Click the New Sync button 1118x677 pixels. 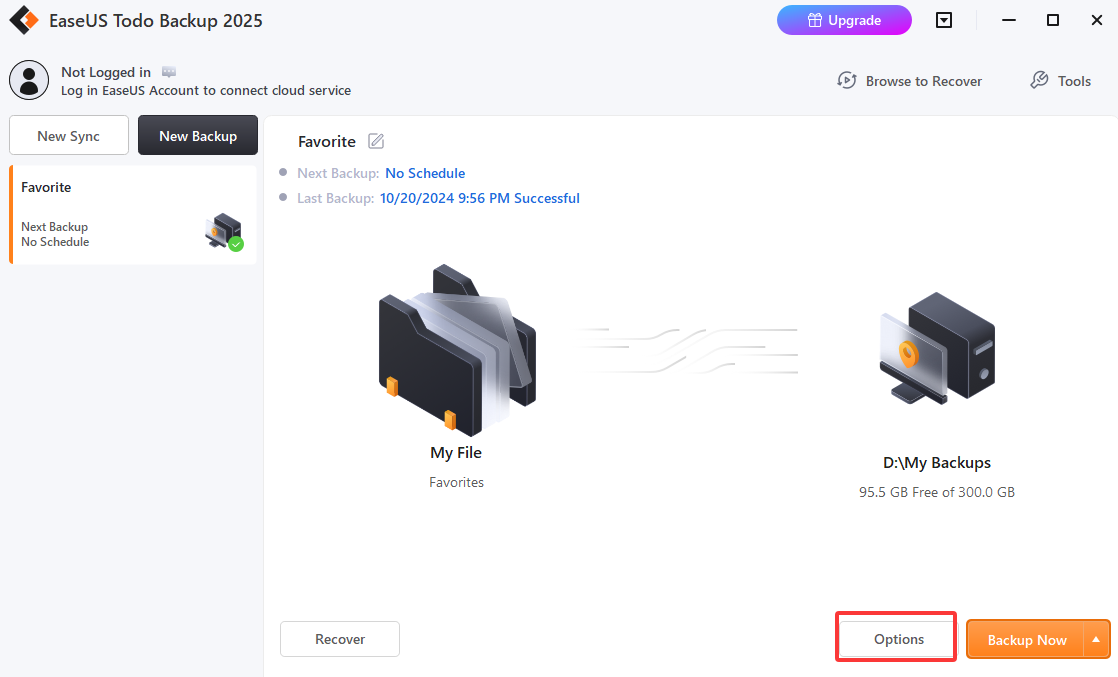68,136
